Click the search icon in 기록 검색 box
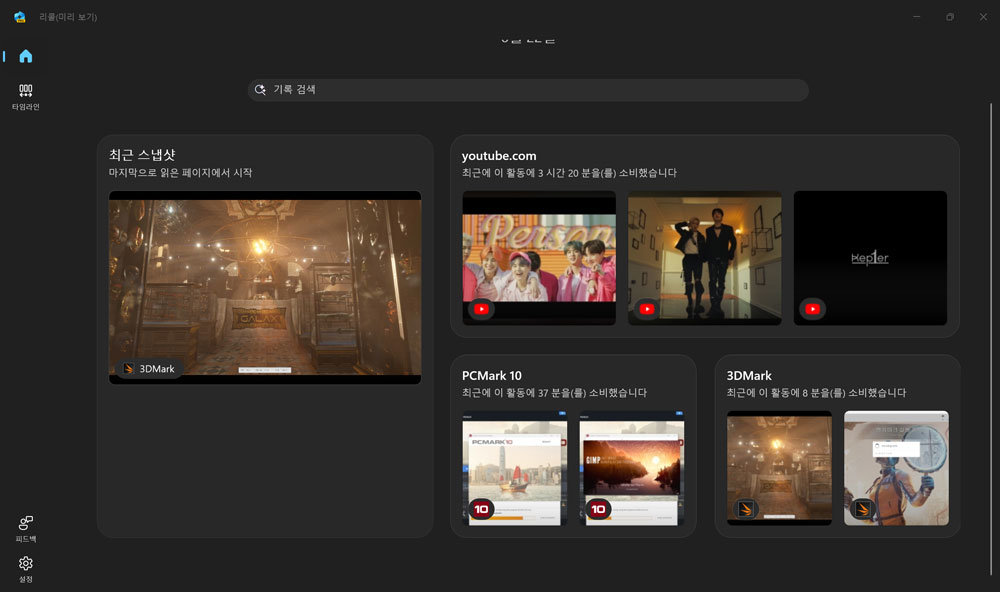The image size is (1000, 592). pyautogui.click(x=260, y=90)
